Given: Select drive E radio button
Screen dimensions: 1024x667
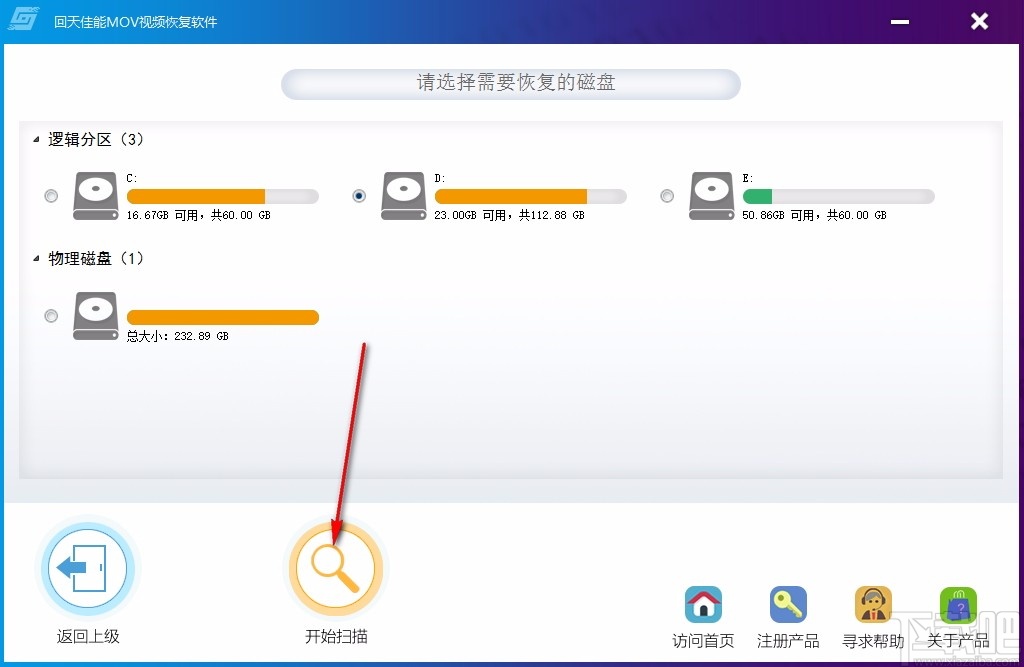Looking at the screenshot, I should tap(666, 197).
